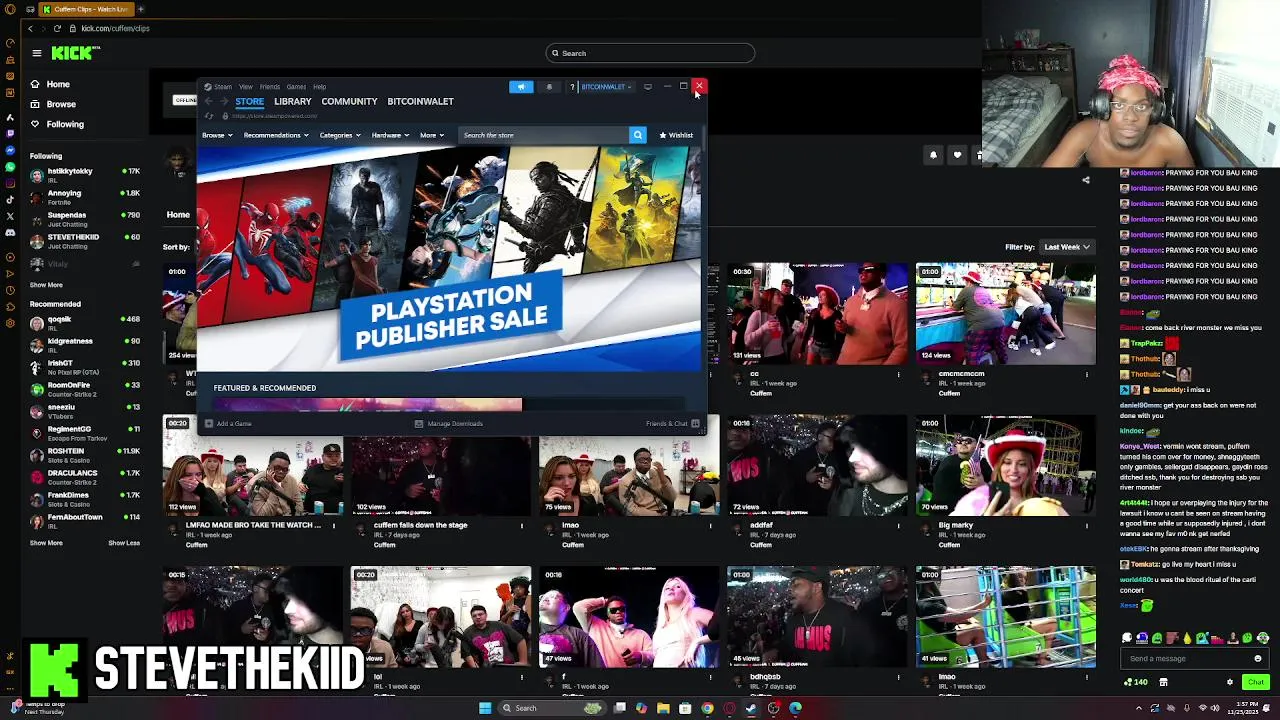Open File Explorer from Windows taskbar
Image resolution: width=1280 pixels, height=720 pixels.
click(663, 708)
